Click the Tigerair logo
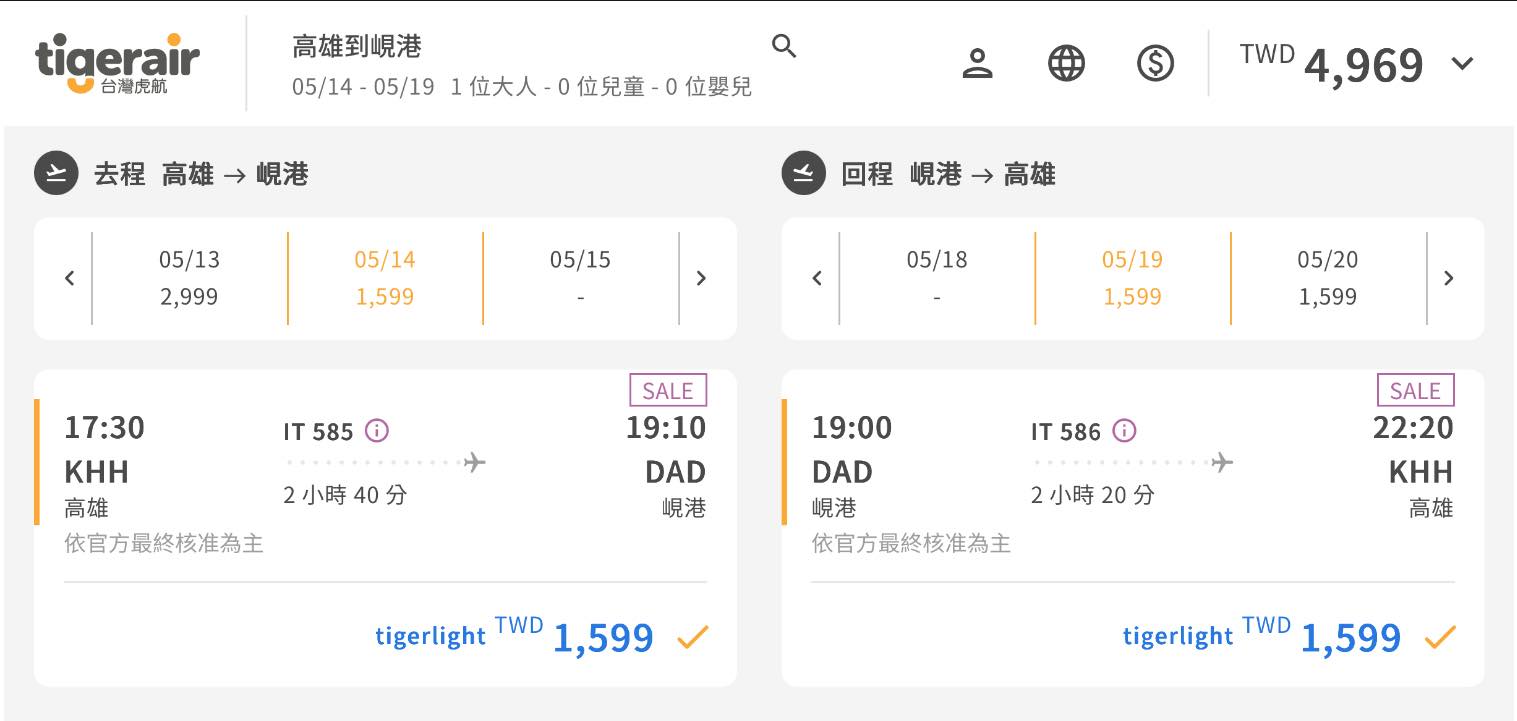 pyautogui.click(x=117, y=64)
